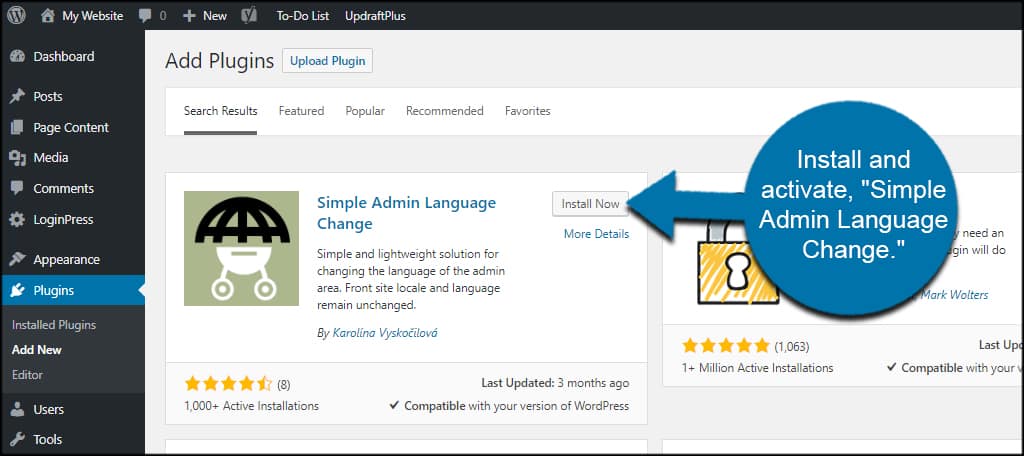Click the Media library icon

point(17,158)
